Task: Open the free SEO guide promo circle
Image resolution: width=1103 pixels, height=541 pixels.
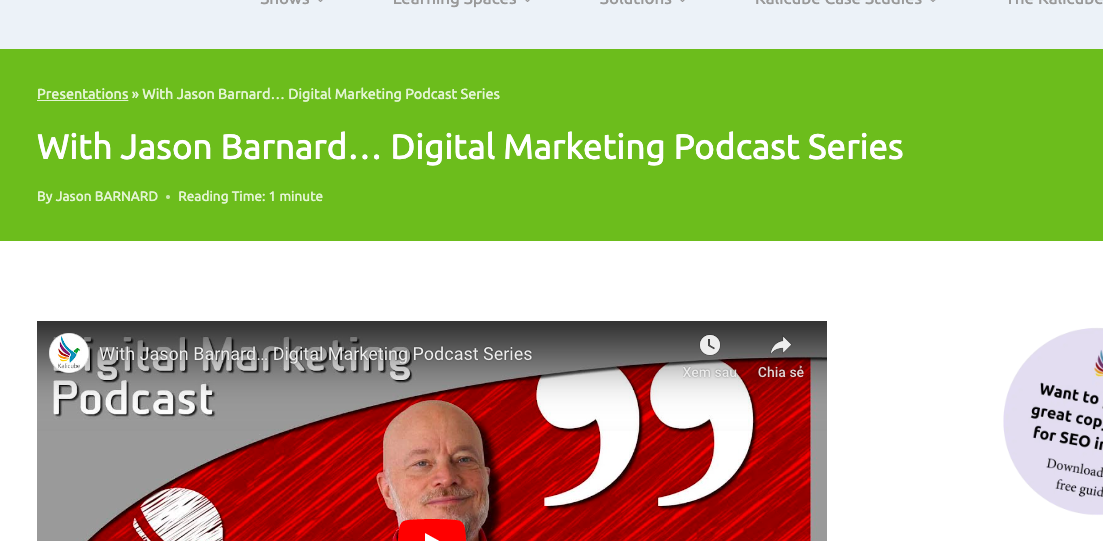Action: click(1053, 422)
